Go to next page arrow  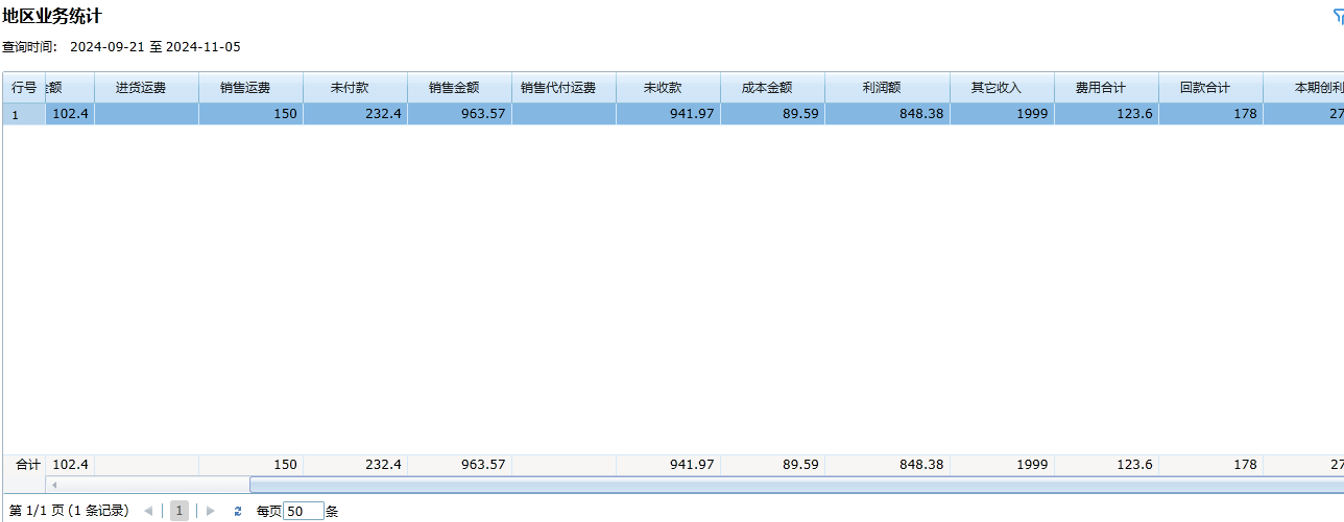tap(210, 511)
